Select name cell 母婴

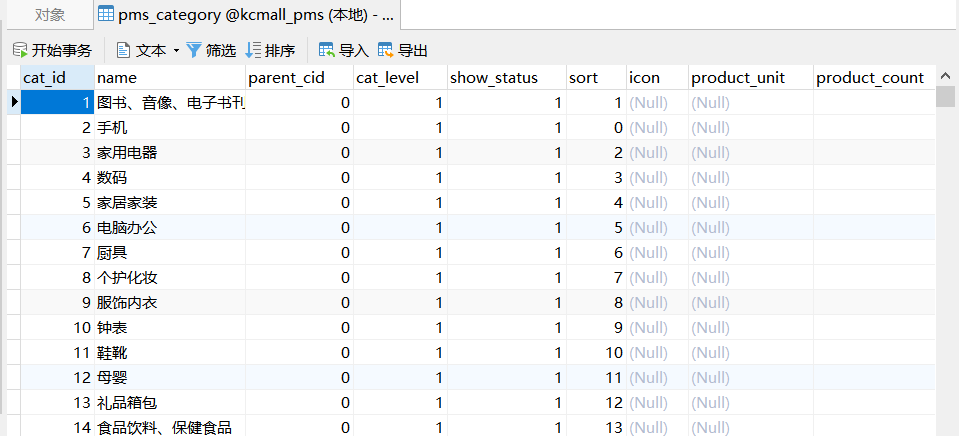170,377
